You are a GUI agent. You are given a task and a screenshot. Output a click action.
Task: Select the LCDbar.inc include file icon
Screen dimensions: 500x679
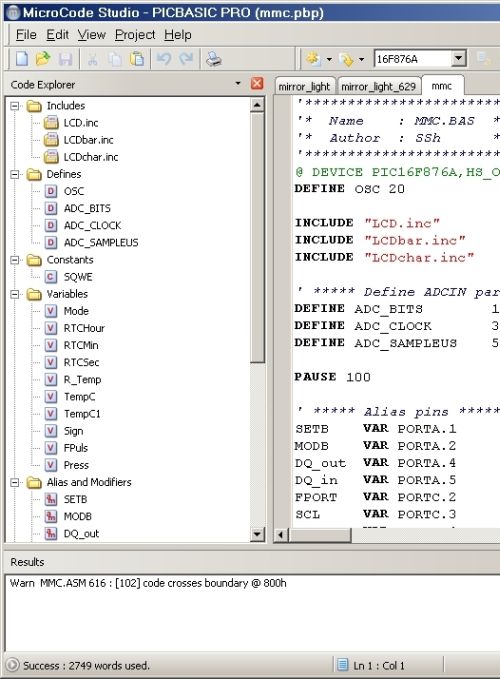(x=51, y=139)
